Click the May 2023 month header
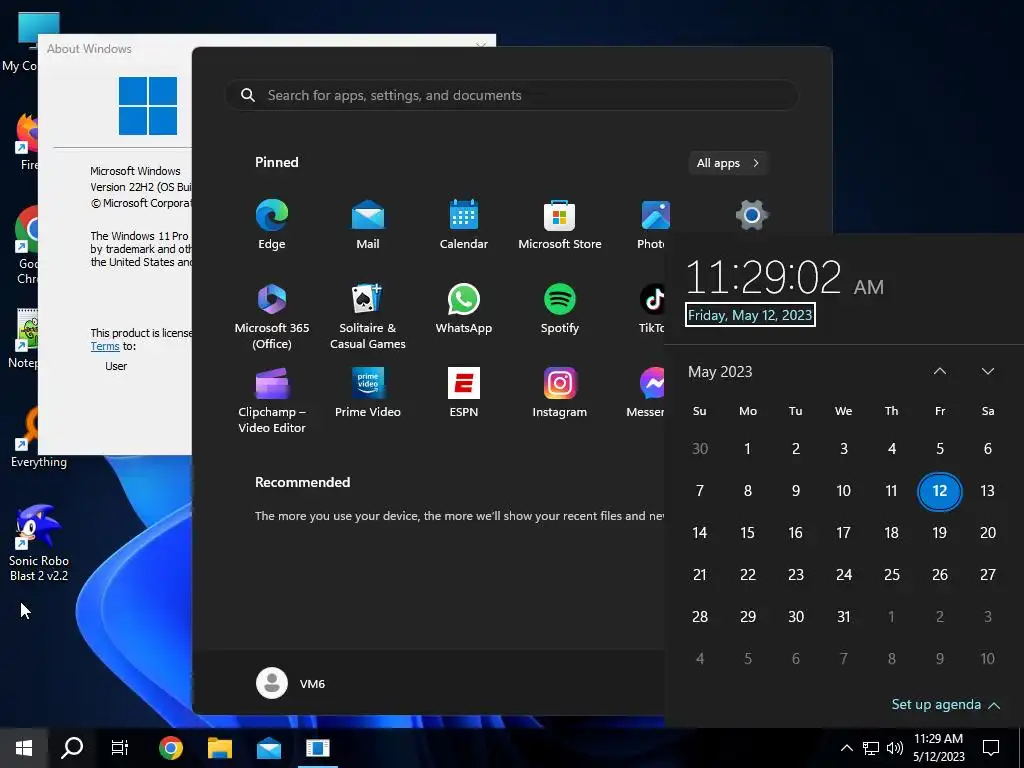Screen dimensions: 1024x768 720,372
